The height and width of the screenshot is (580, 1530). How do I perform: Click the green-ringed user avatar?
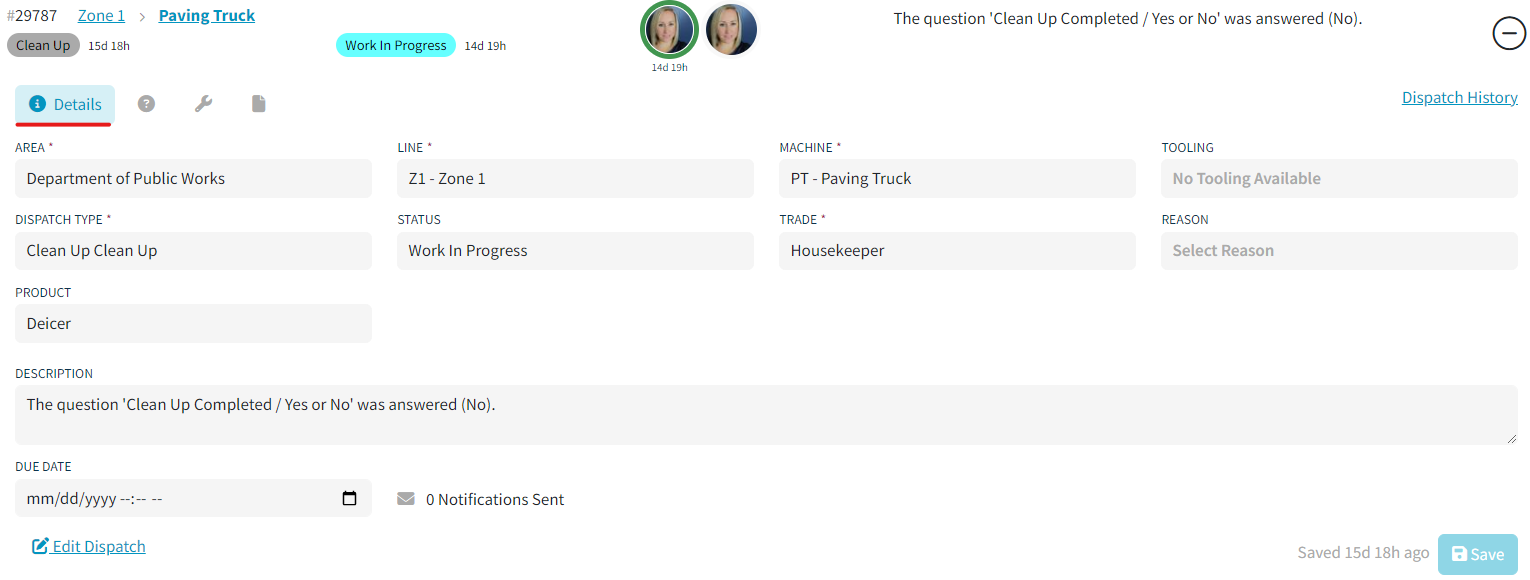coord(669,30)
